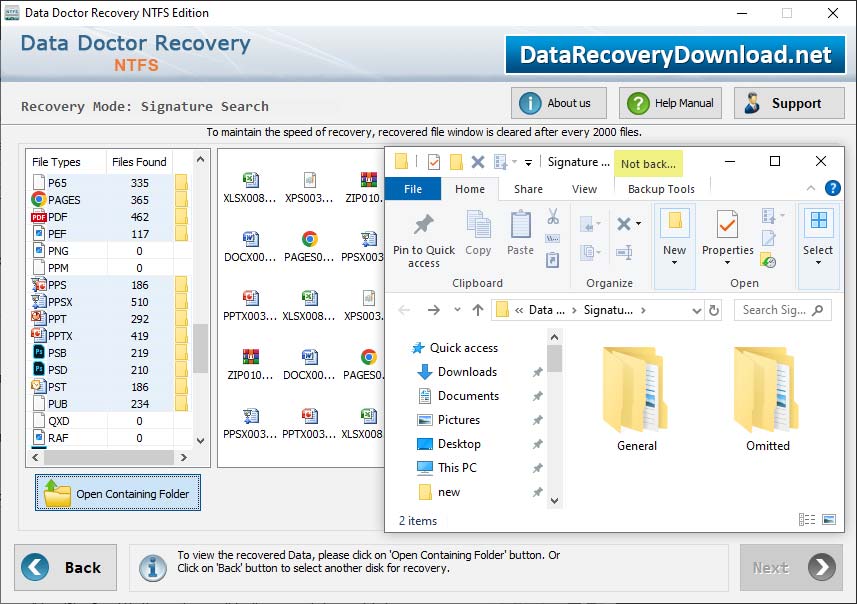Open the About us info button

coord(559,103)
